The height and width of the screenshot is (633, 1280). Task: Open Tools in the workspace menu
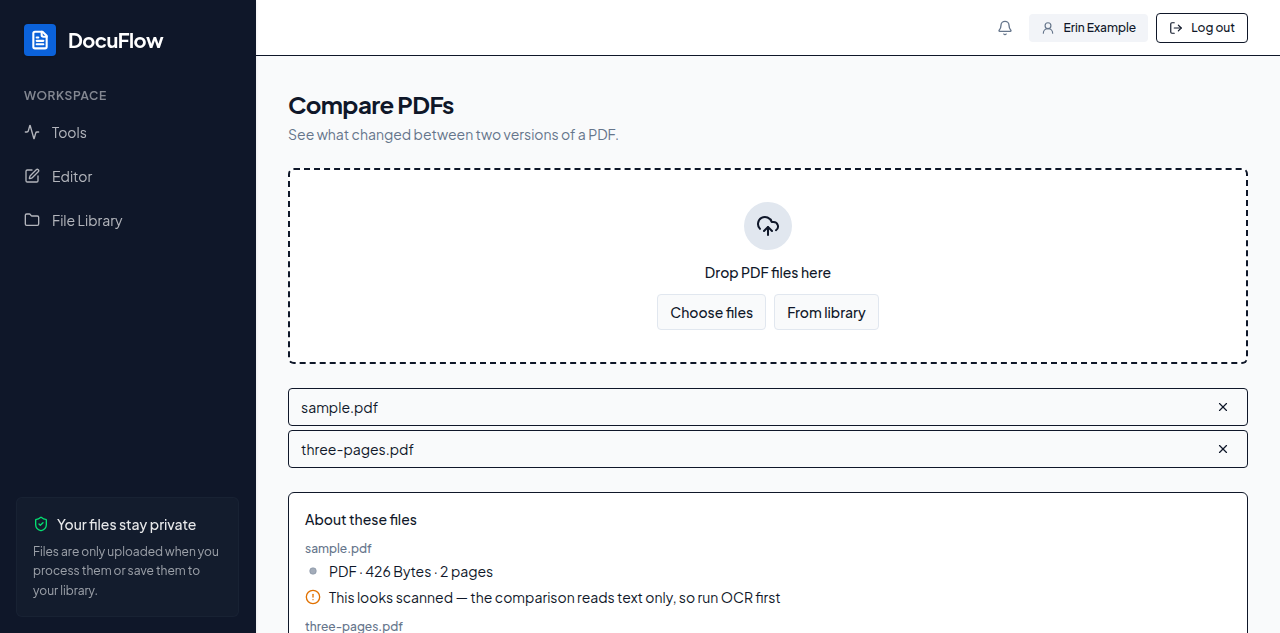point(128,132)
